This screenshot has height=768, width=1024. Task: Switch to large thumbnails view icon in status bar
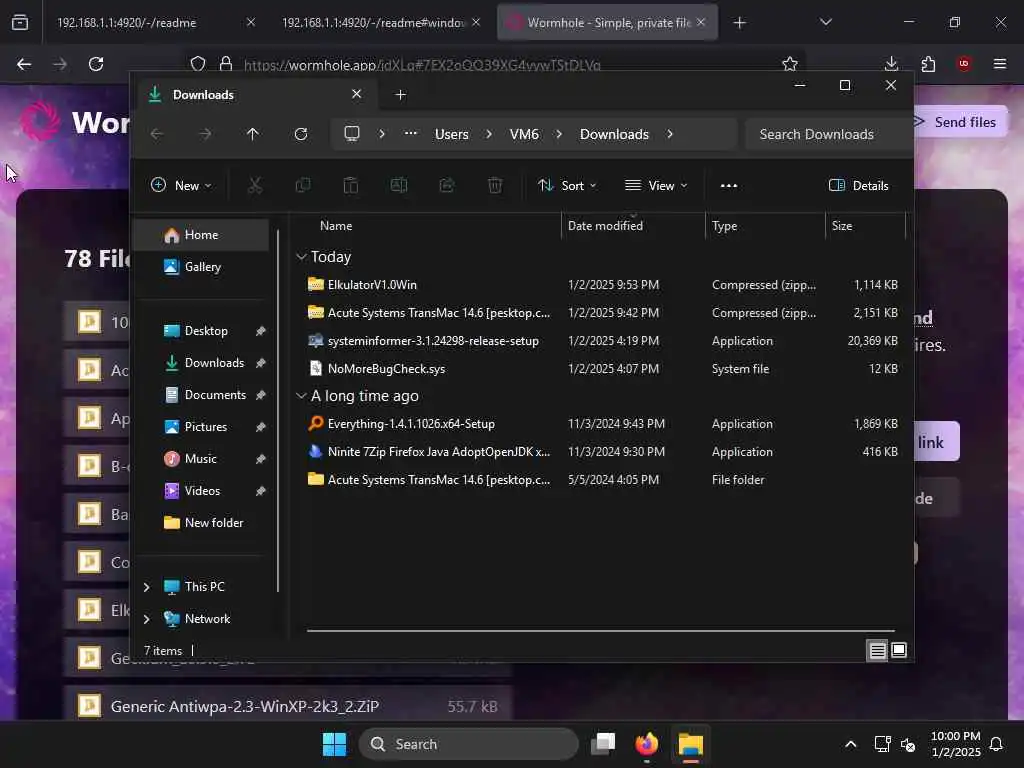point(899,650)
